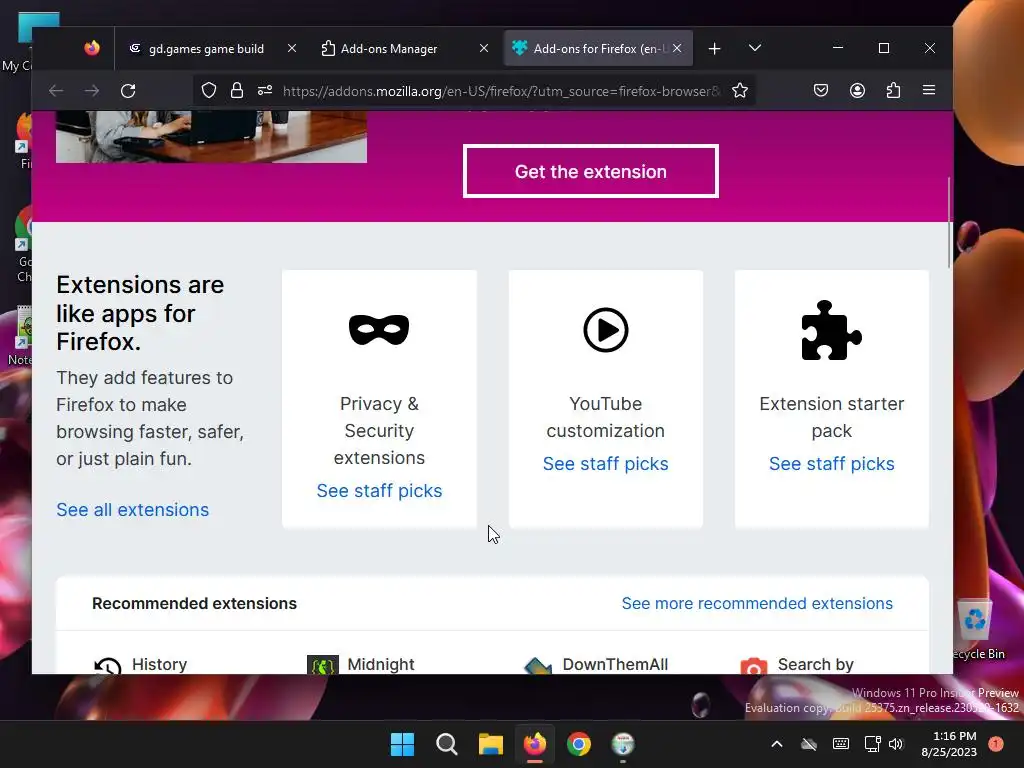The image size is (1024, 768).
Task: Close the gd.games game build tab
Action: [292, 48]
